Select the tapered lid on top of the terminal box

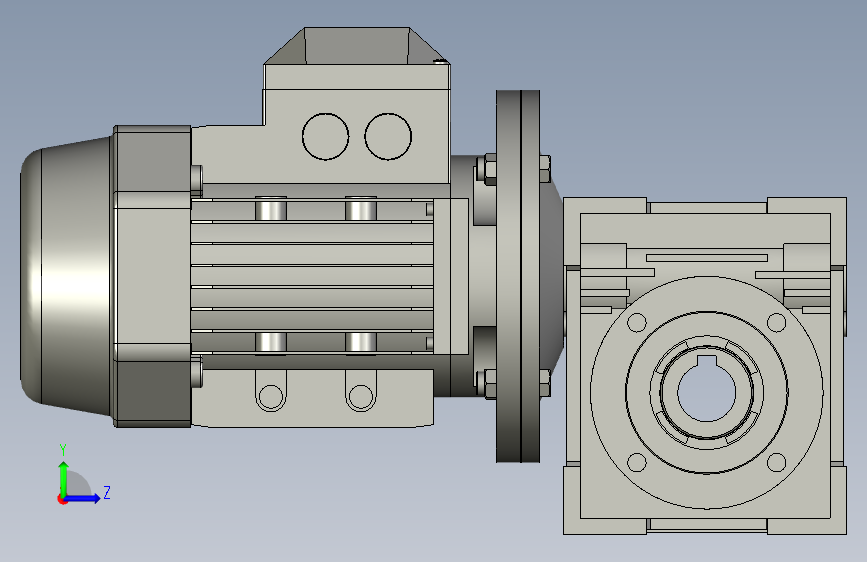pos(357,46)
